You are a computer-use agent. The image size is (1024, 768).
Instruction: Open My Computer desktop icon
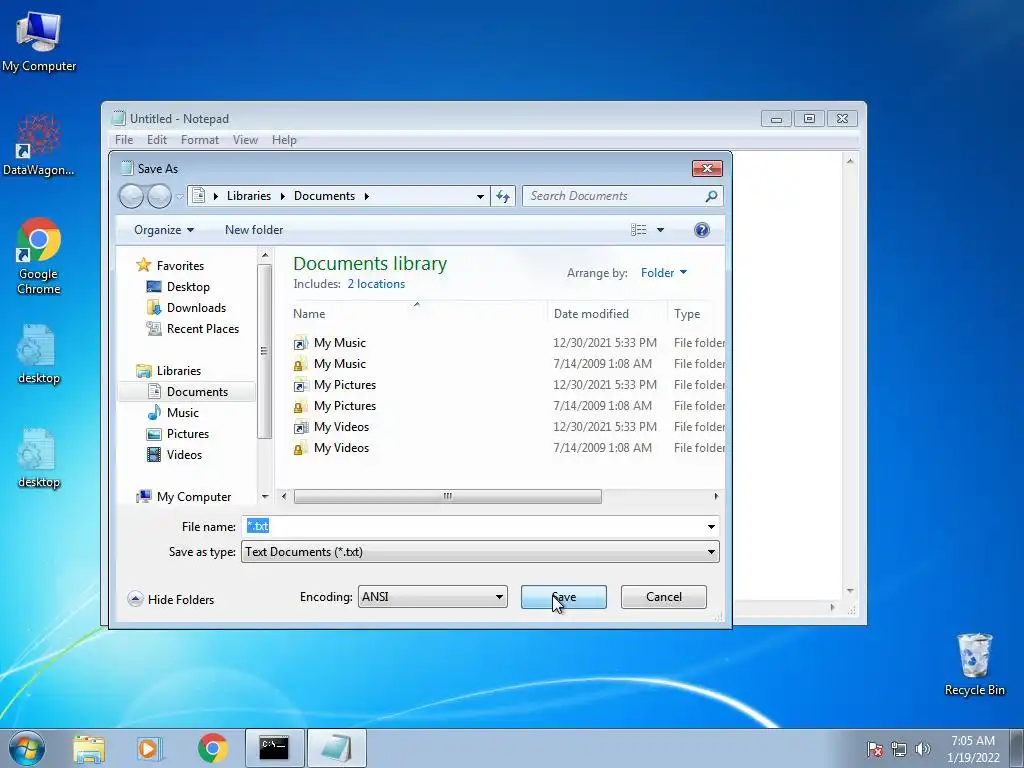point(39,40)
